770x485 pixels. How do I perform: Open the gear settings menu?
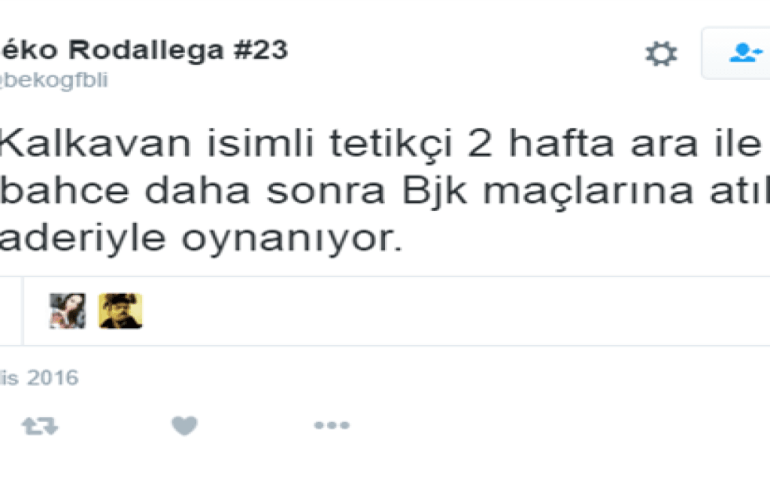tap(661, 54)
